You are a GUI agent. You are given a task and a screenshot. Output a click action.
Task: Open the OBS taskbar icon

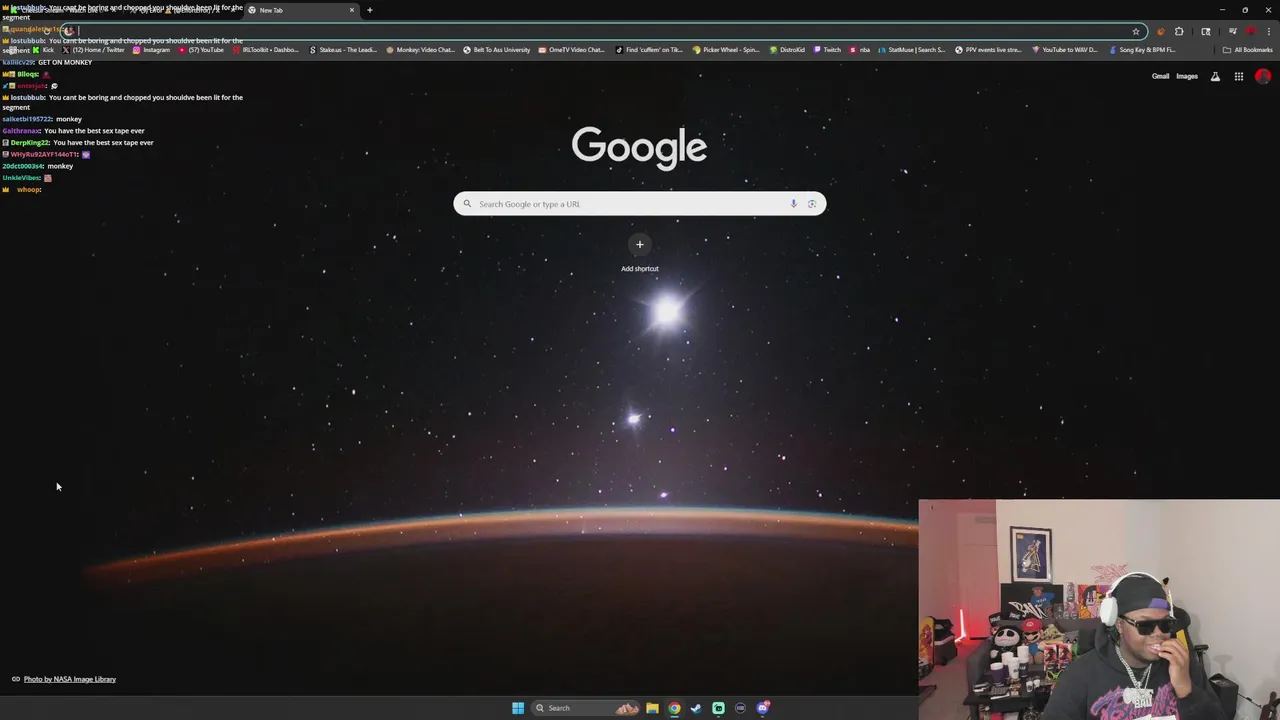coord(740,708)
